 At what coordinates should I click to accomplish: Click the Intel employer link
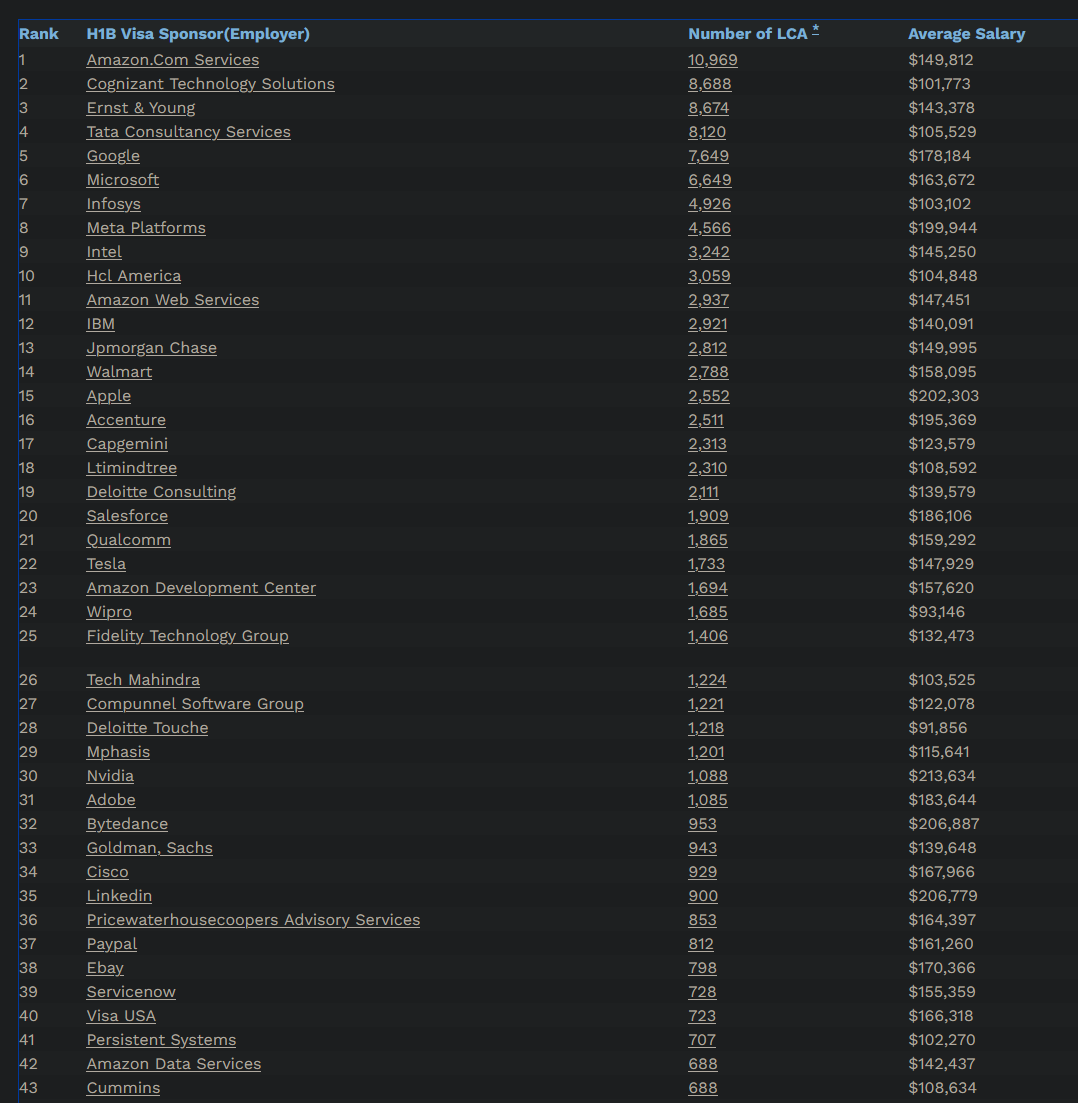(x=104, y=252)
